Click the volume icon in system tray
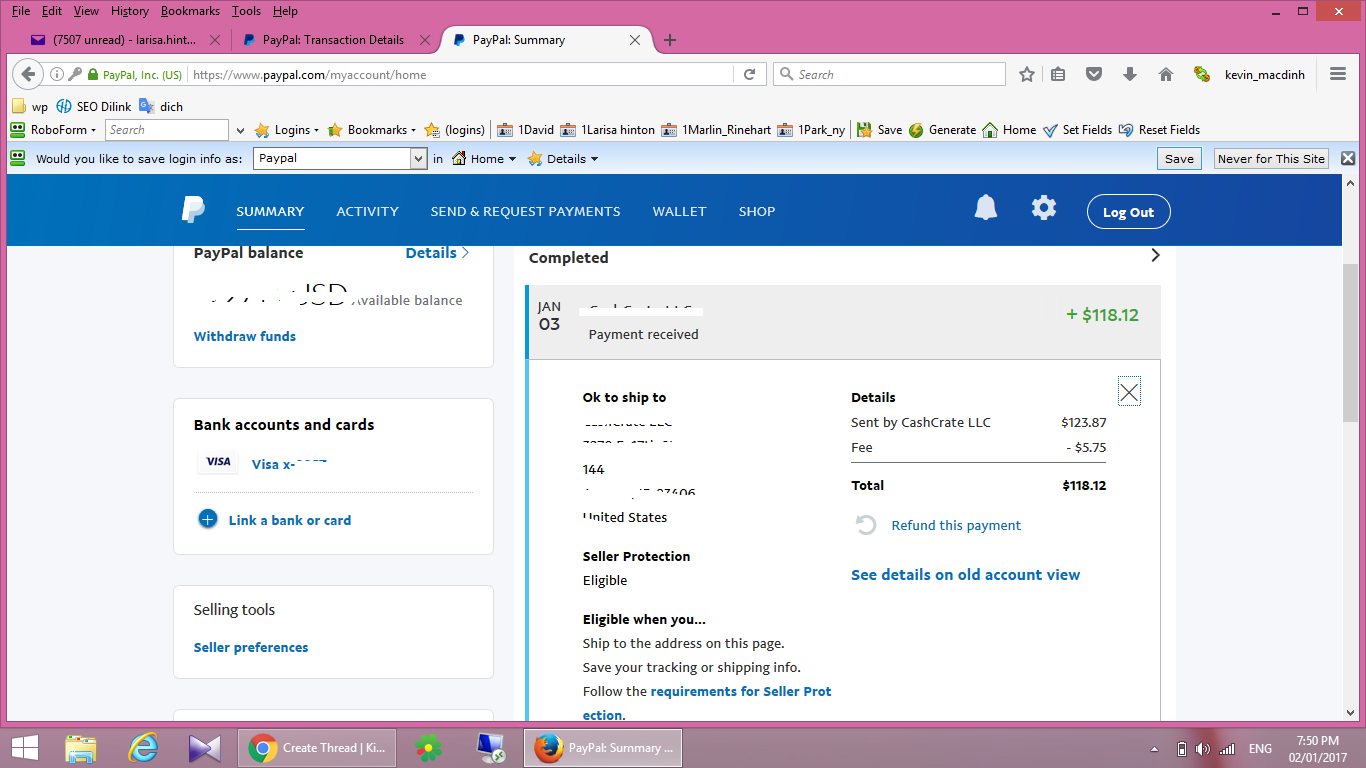The height and width of the screenshot is (768, 1366). (1203, 749)
